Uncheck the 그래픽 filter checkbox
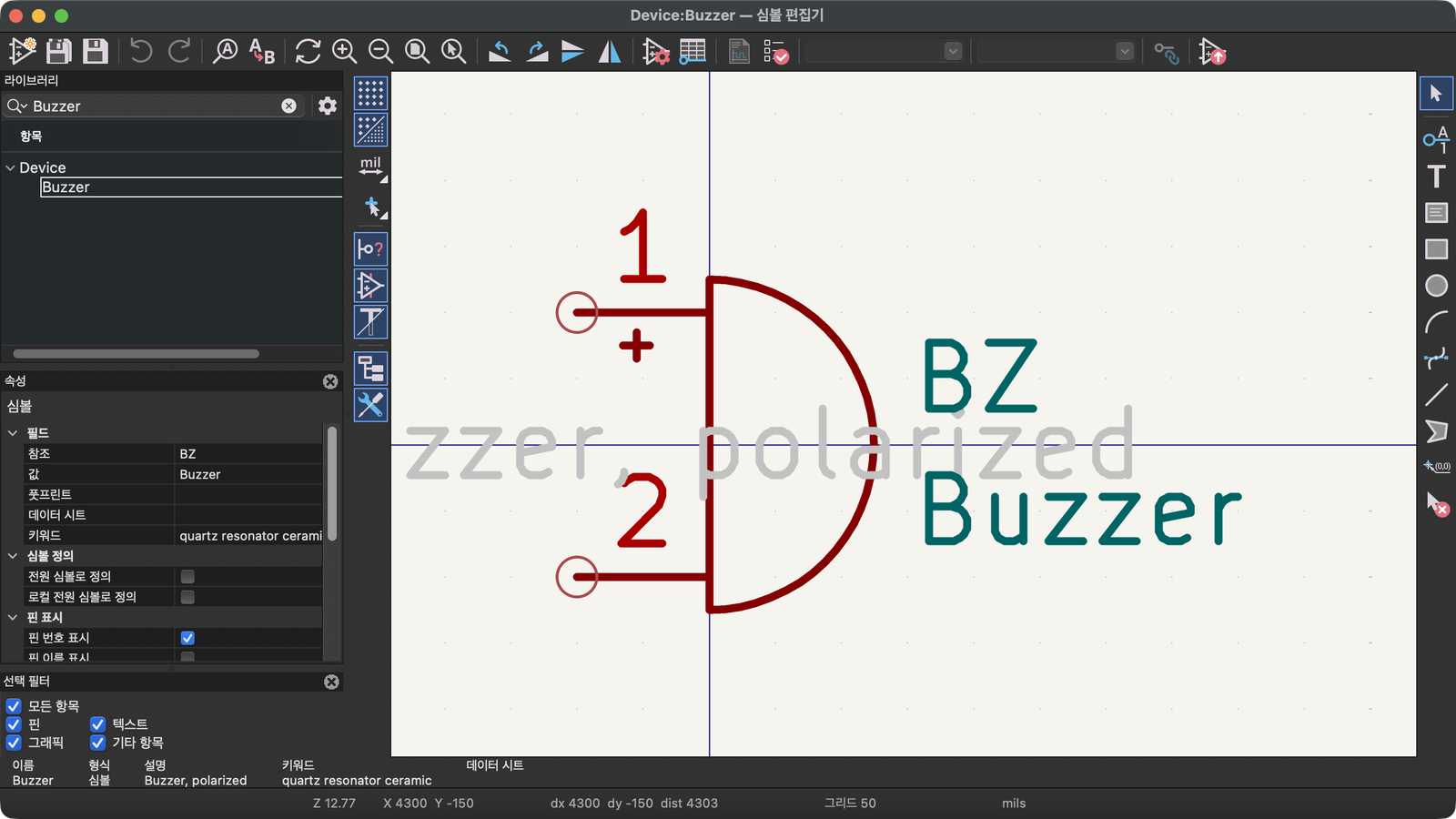The image size is (1456, 819). [x=14, y=743]
